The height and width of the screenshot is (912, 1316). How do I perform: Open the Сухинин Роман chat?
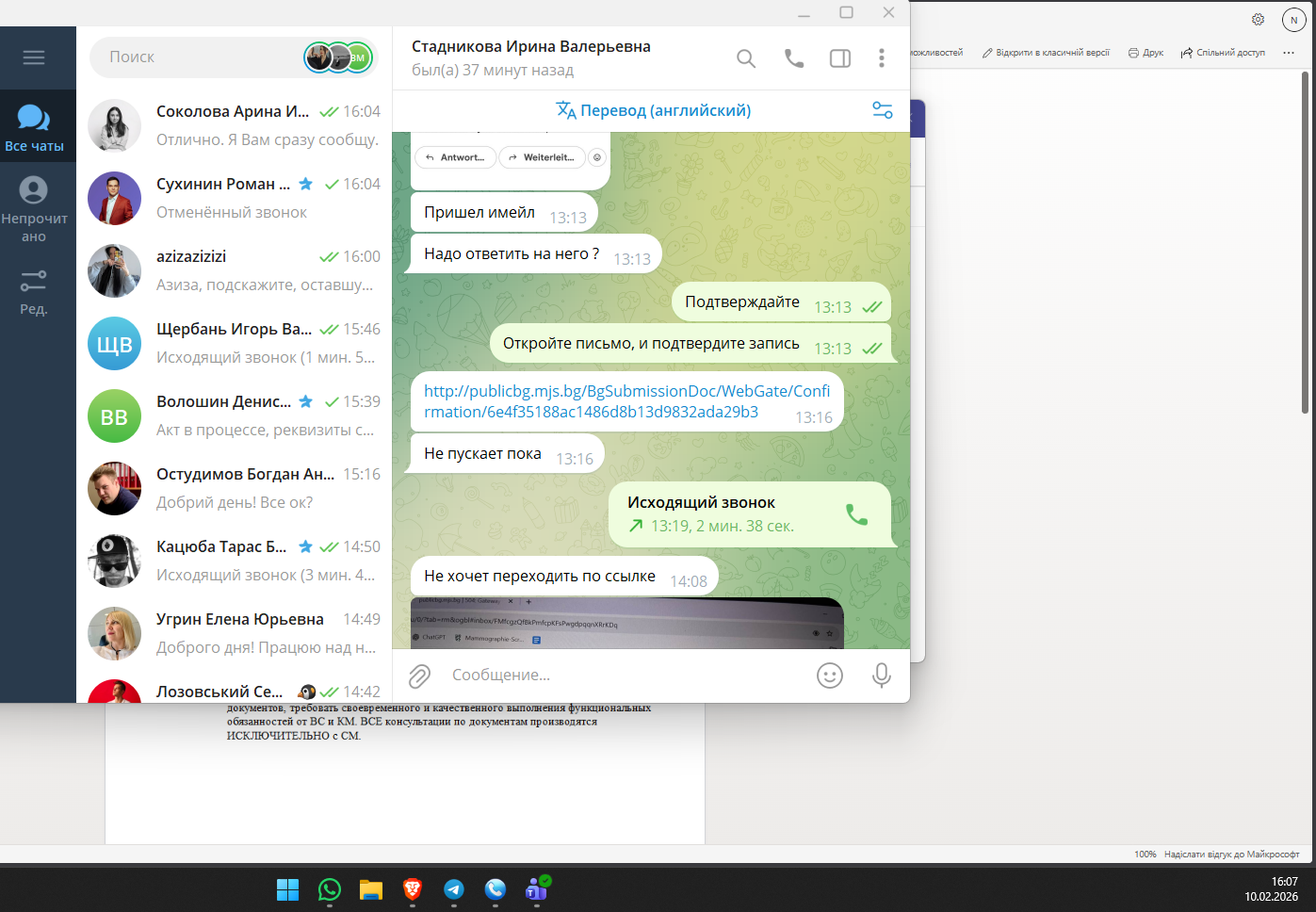tap(234, 198)
